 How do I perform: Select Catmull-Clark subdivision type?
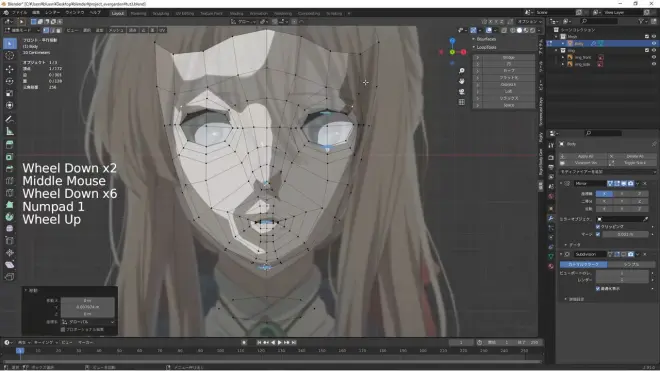(583, 264)
